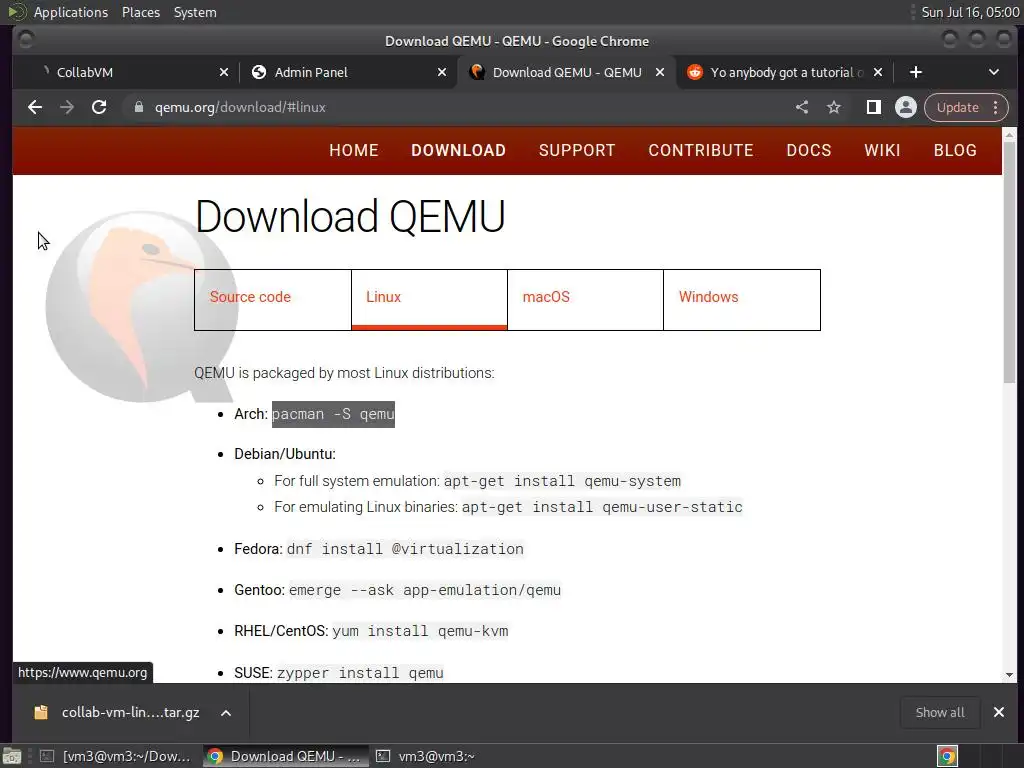Select the Download QEMU tab
Viewport: 1024px width, 768px height.
[x=567, y=72]
